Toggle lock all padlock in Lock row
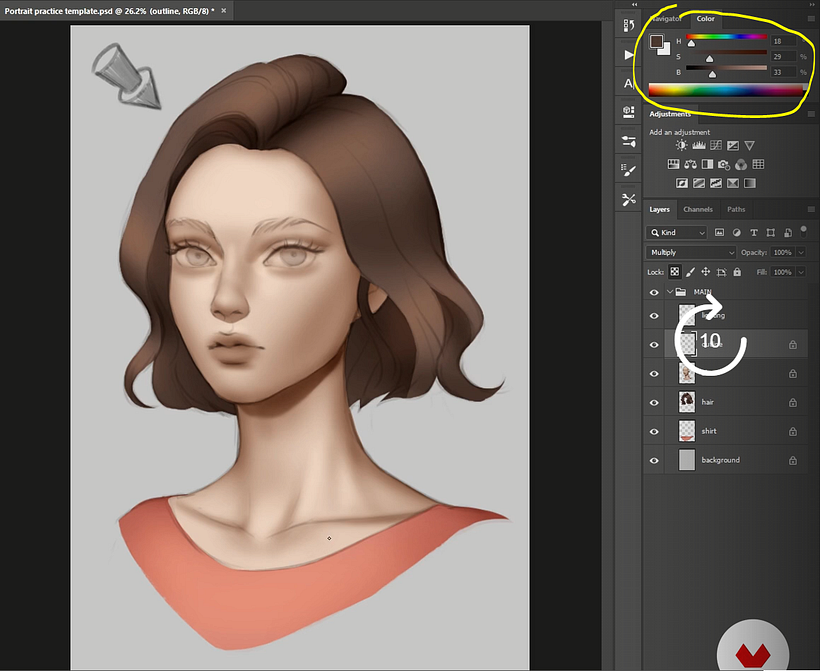Screen dimensions: 820x671 coord(737,272)
